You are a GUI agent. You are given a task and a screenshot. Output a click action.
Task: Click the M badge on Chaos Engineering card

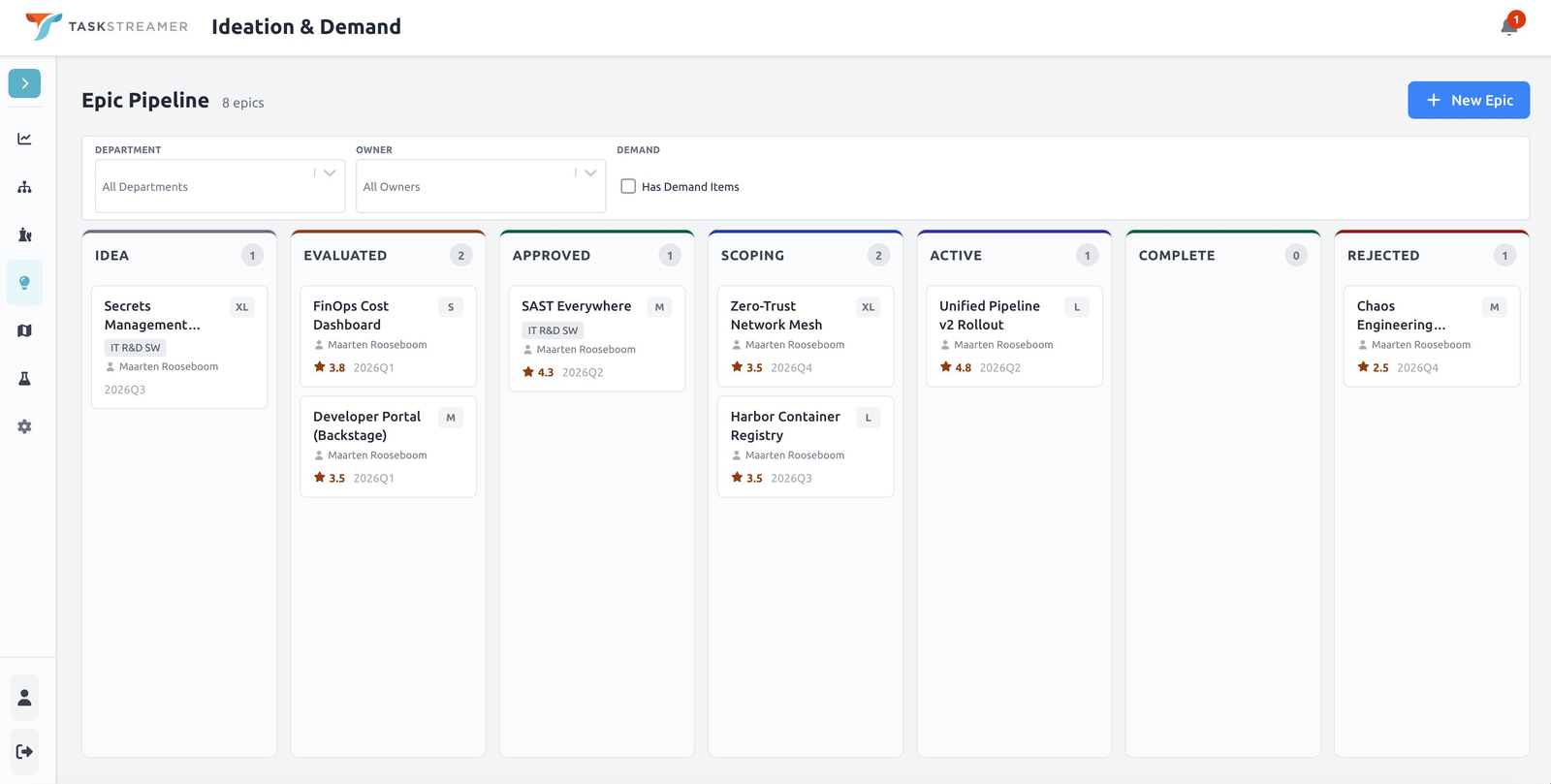pyautogui.click(x=1495, y=307)
